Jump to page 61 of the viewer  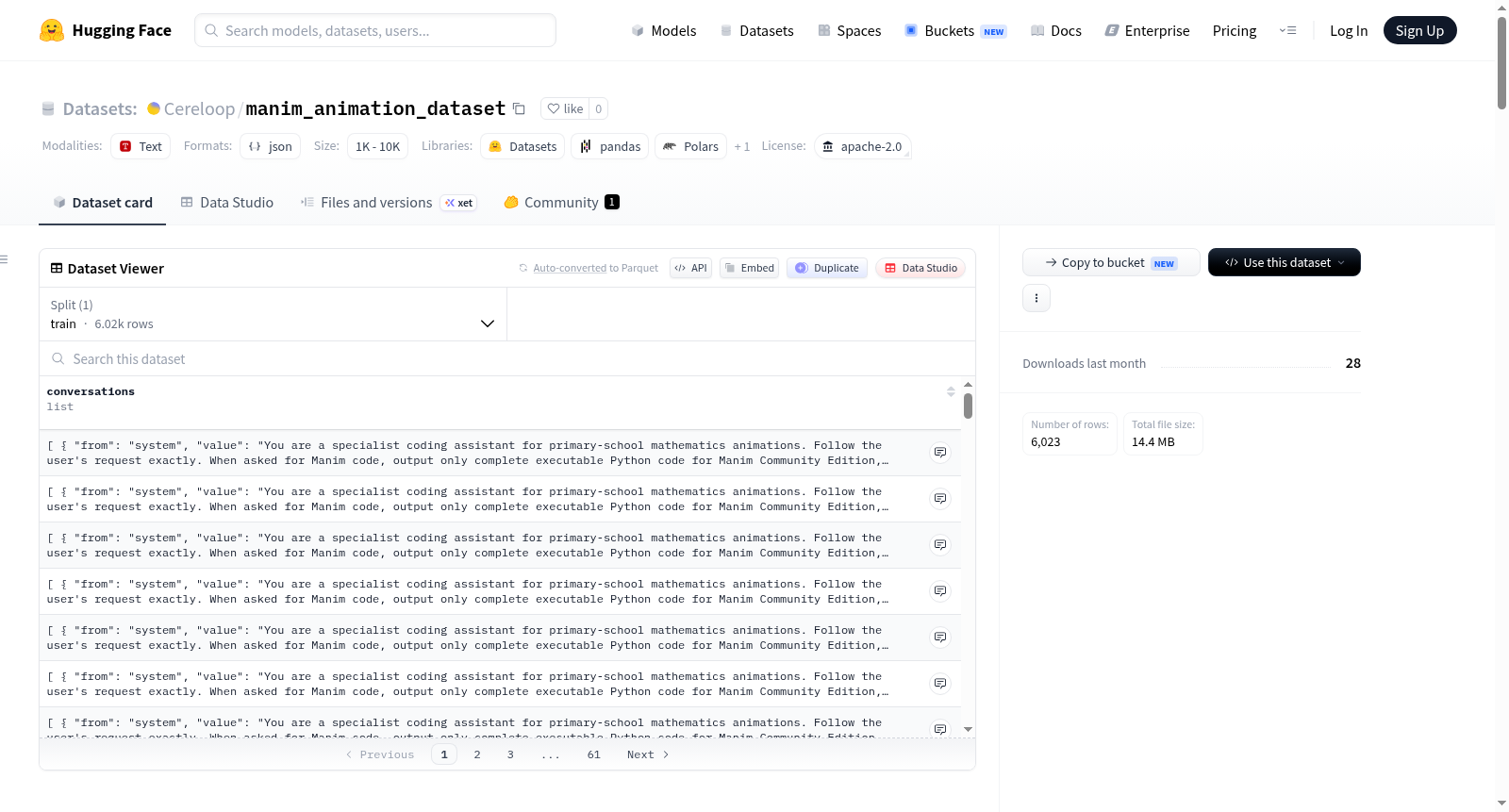coord(594,754)
